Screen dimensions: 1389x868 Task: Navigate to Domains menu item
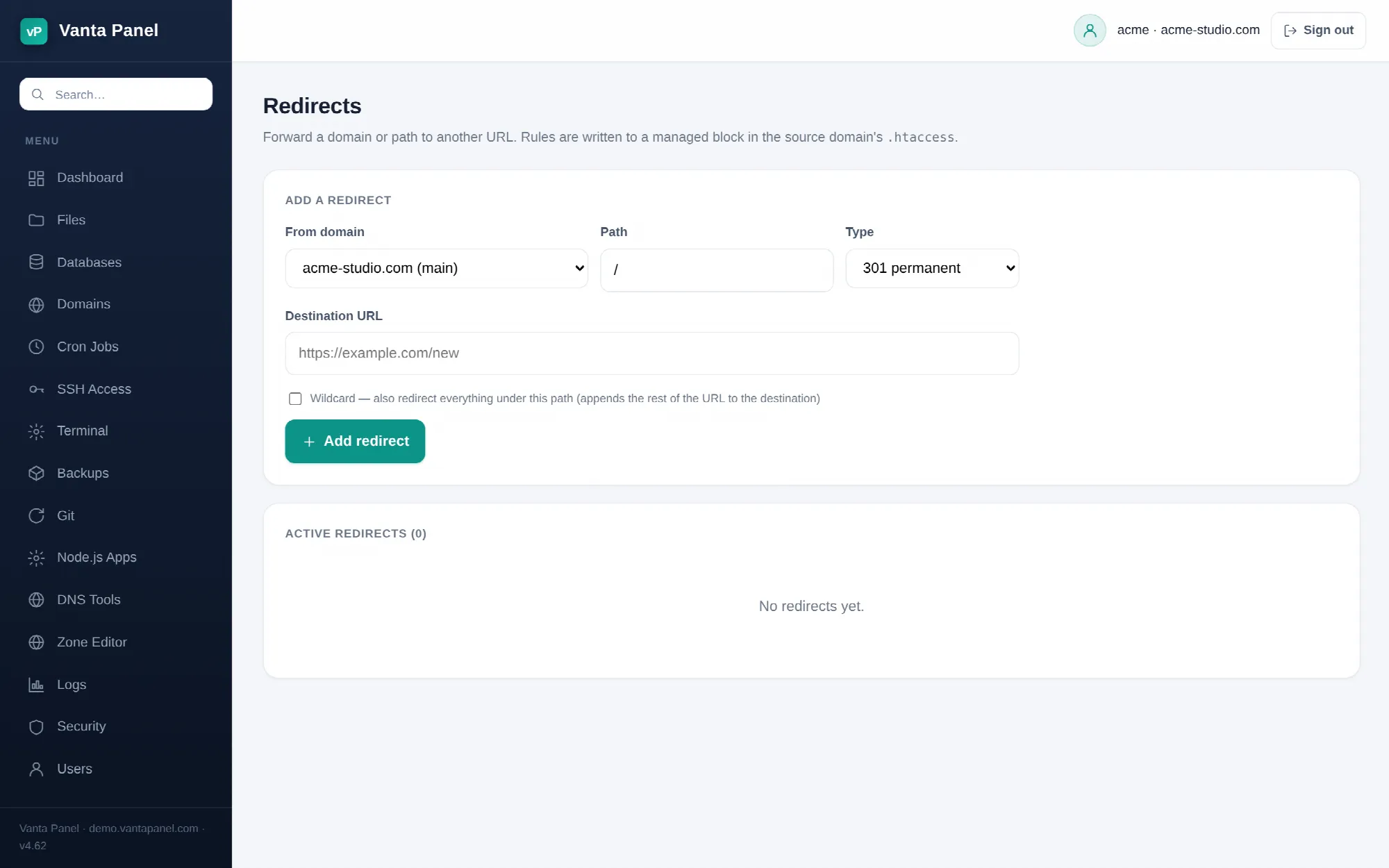coord(116,304)
